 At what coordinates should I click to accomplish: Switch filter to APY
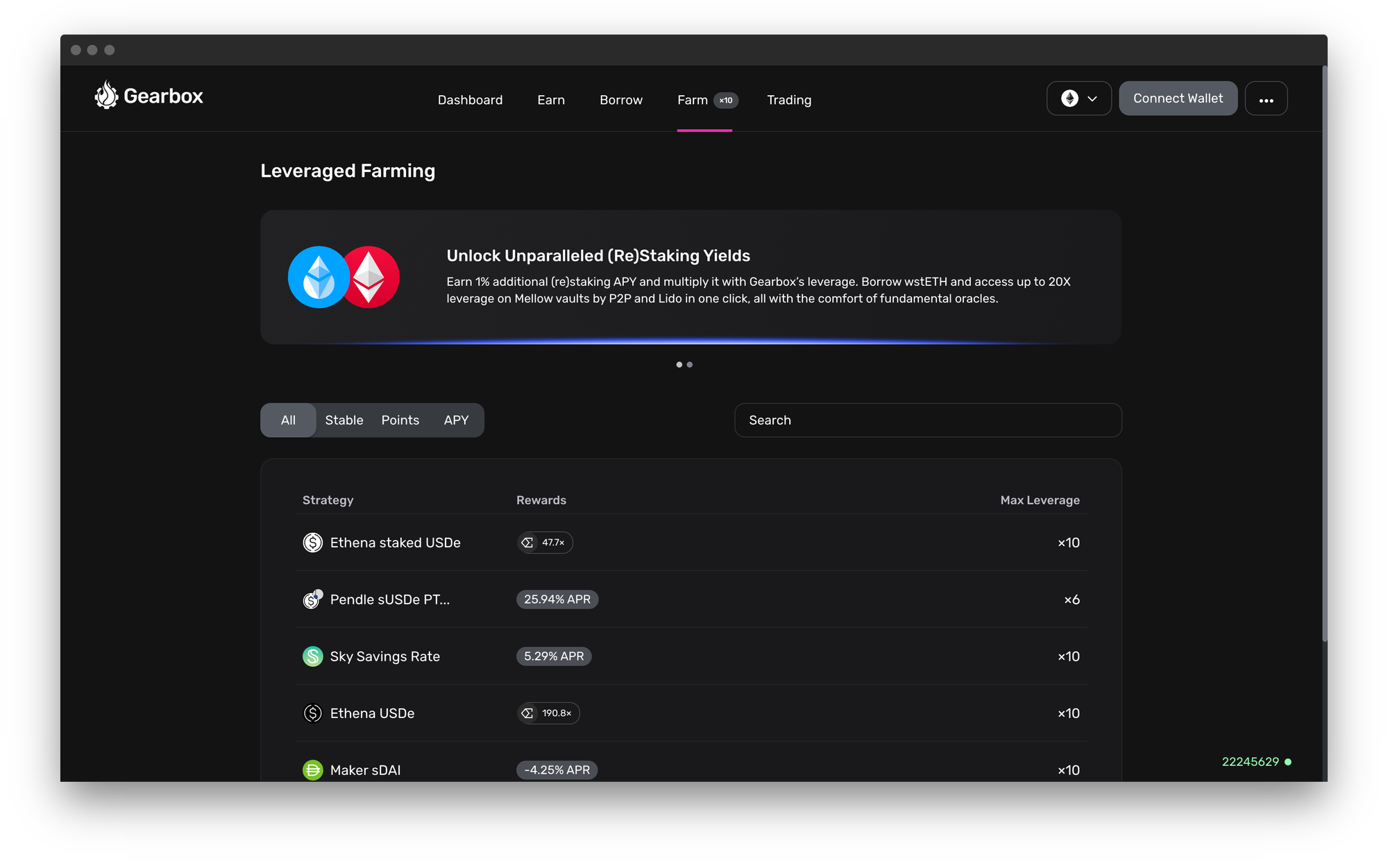(x=456, y=420)
